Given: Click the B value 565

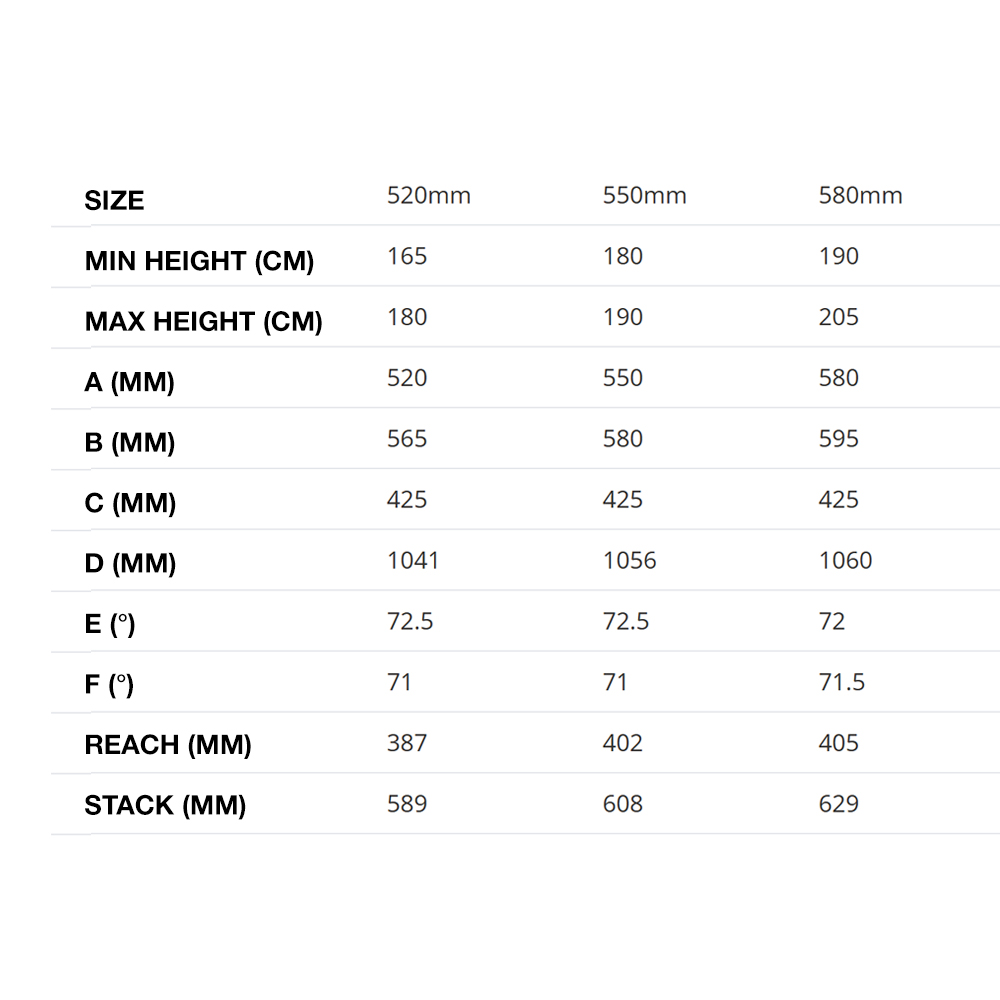Looking at the screenshot, I should (x=407, y=439).
